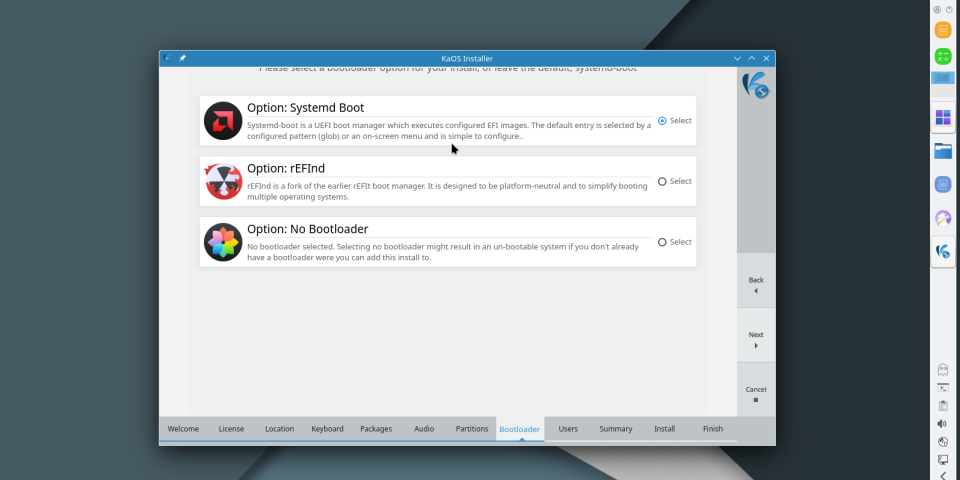Click the No Bootloader pinwheel icon
960x480 pixels.
click(x=223, y=242)
